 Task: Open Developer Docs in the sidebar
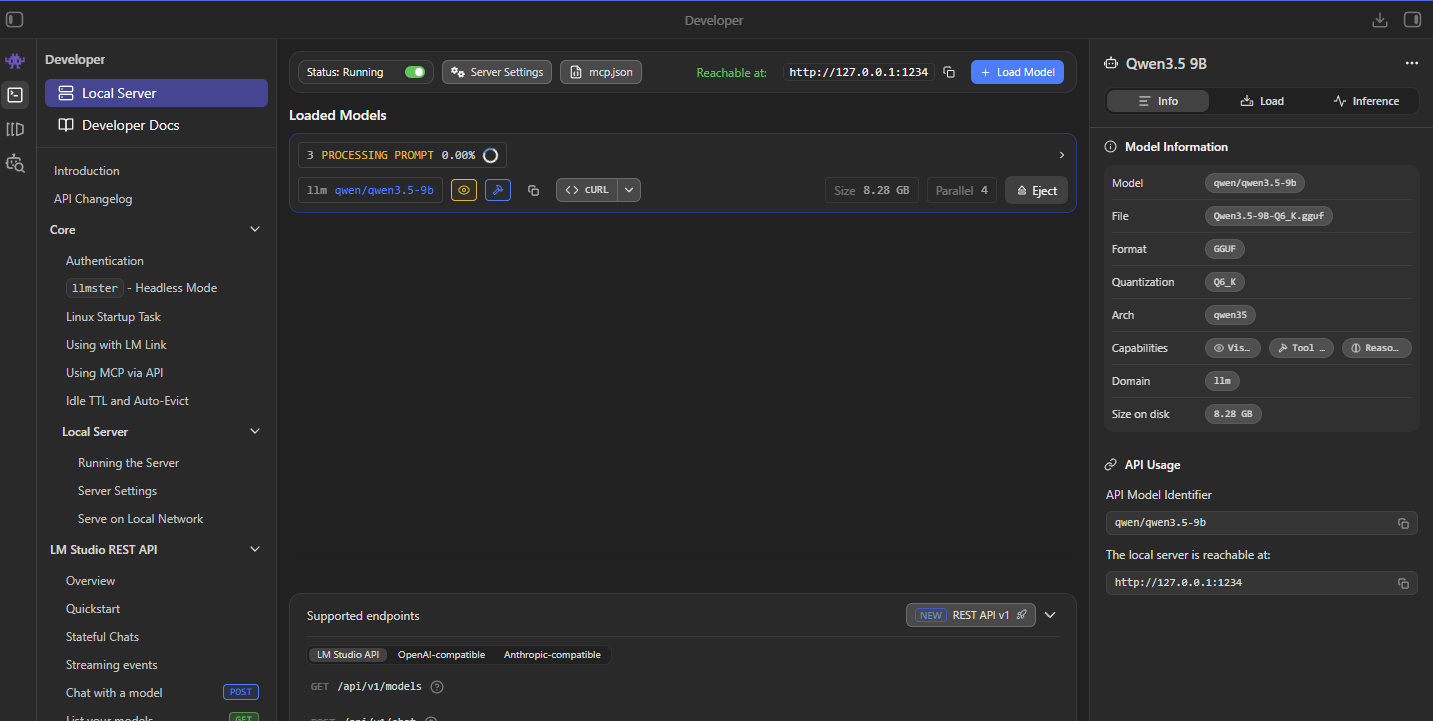tap(156, 125)
